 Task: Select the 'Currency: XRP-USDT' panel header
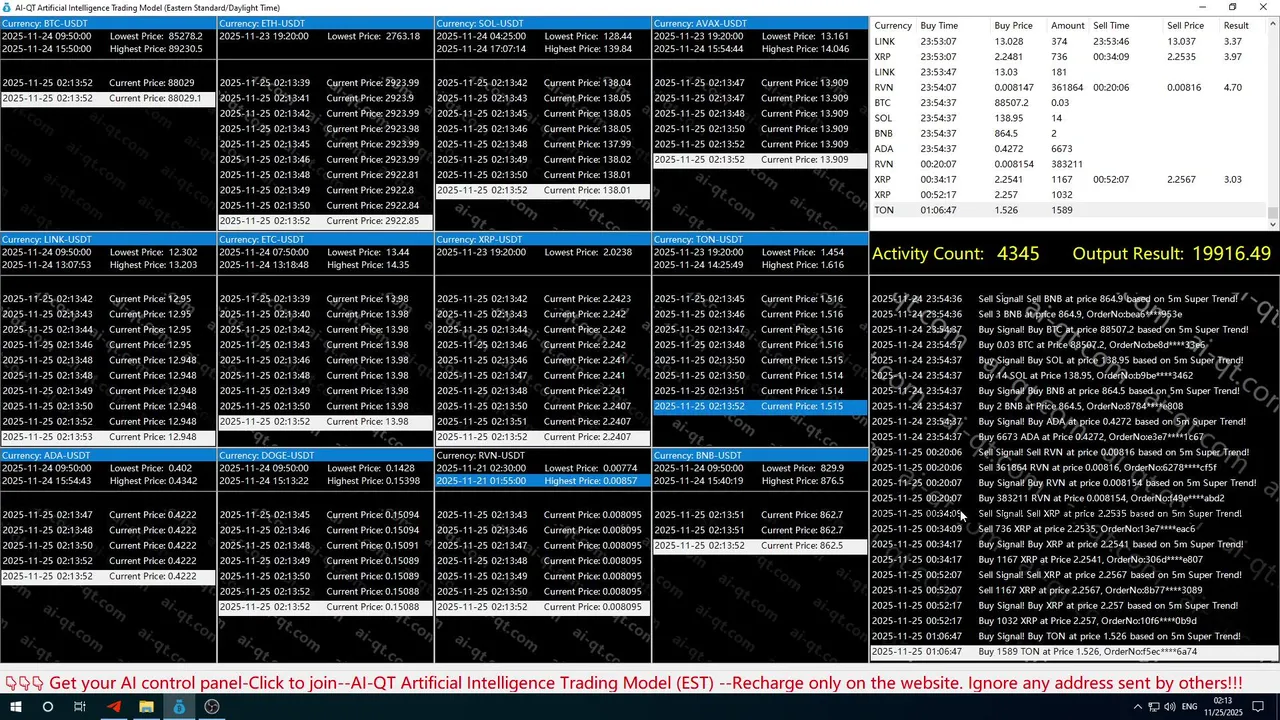tap(543, 240)
